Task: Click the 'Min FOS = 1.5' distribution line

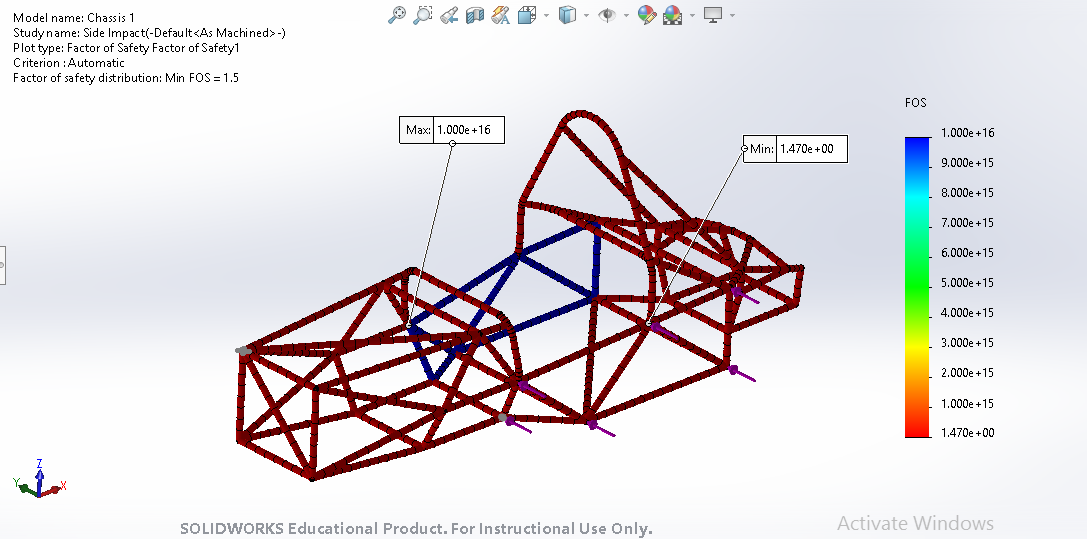Action: point(125,78)
